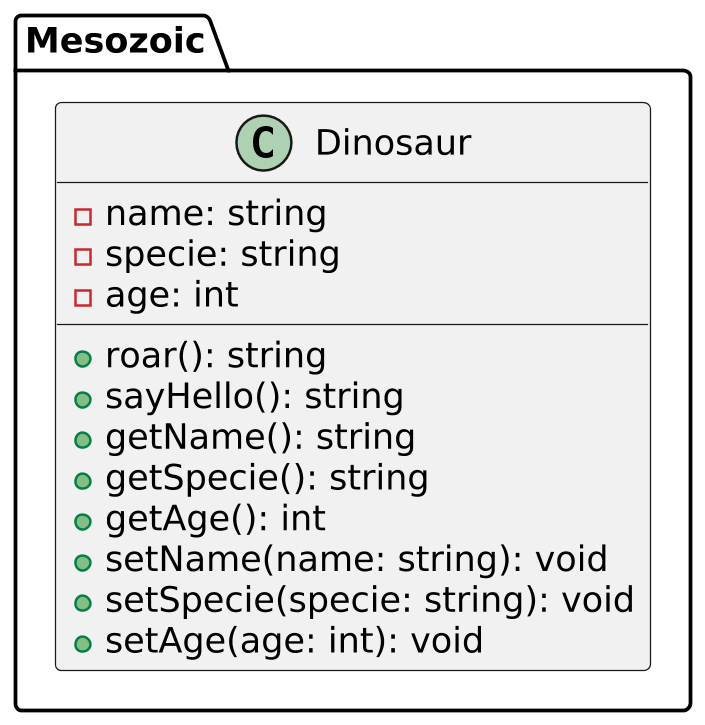Viewport: 705px width, 725px height.
Task: Click the 'setAge(age: int): void' method text
Action: click(x=294, y=642)
